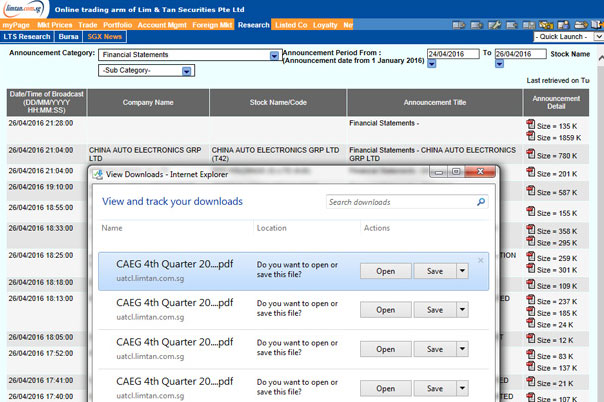Sort downloads by Name column

[x=112, y=228]
